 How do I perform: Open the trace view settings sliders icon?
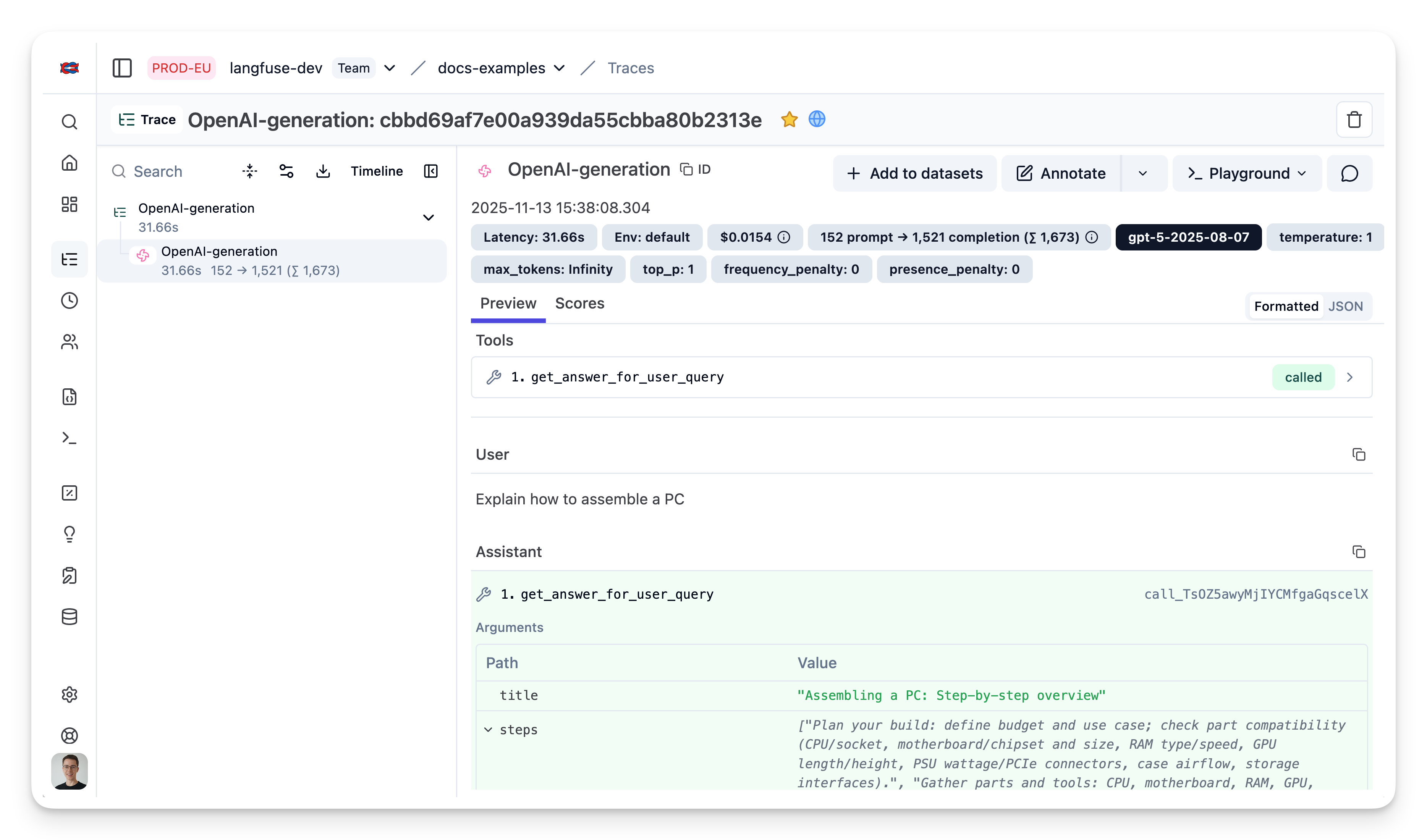286,171
